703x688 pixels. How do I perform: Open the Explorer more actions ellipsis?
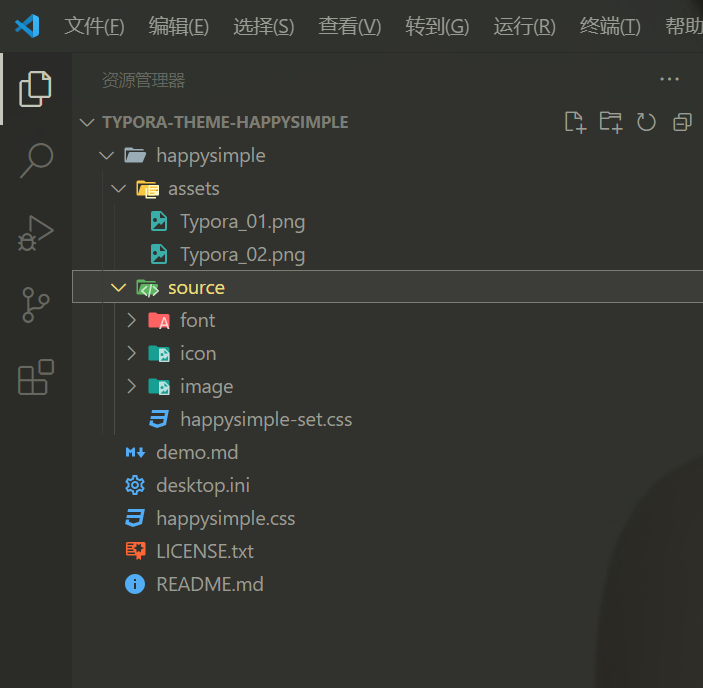coord(669,79)
